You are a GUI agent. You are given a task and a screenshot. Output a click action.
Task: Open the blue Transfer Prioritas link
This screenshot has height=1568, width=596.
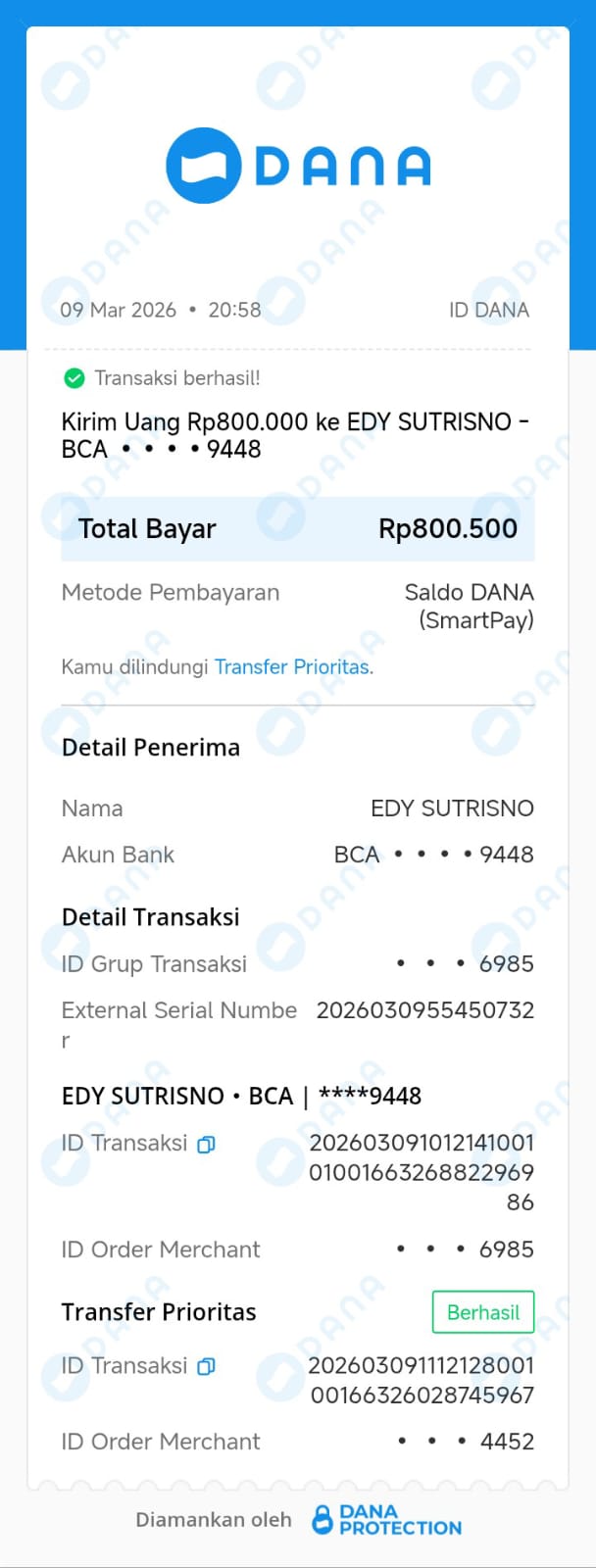point(293,667)
